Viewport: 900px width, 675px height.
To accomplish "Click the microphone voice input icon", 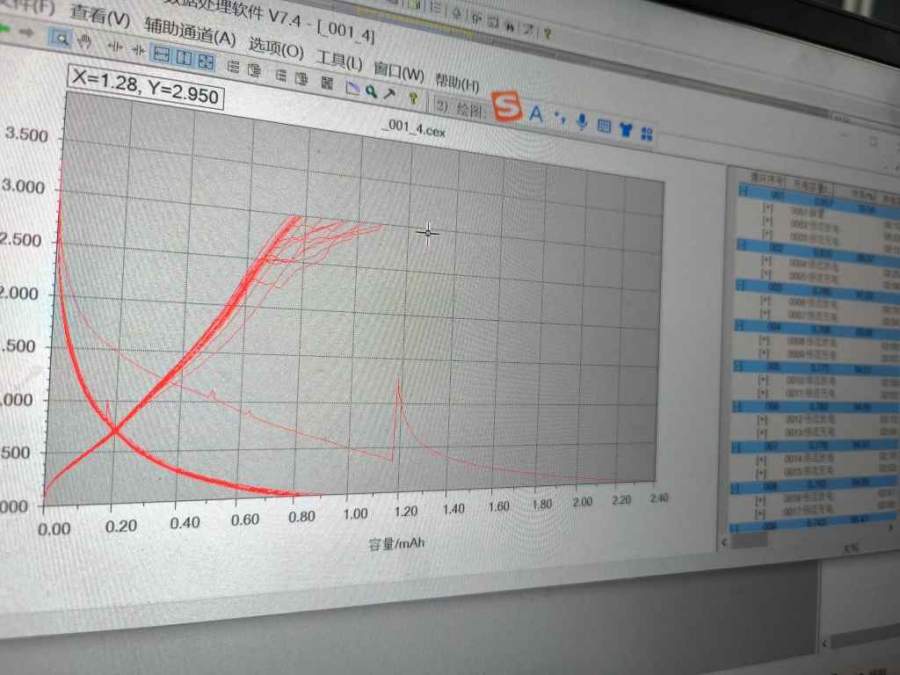I will pos(581,122).
